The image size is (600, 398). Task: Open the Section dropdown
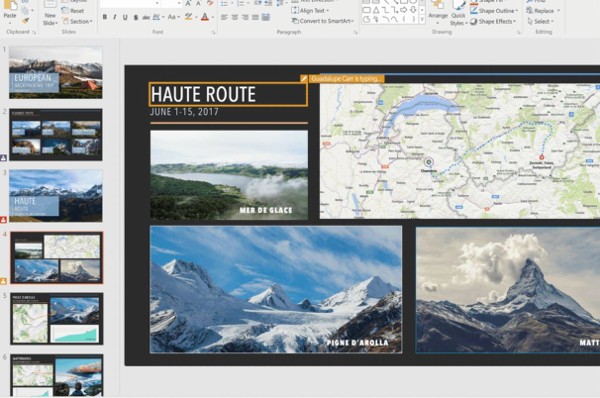coord(78,21)
